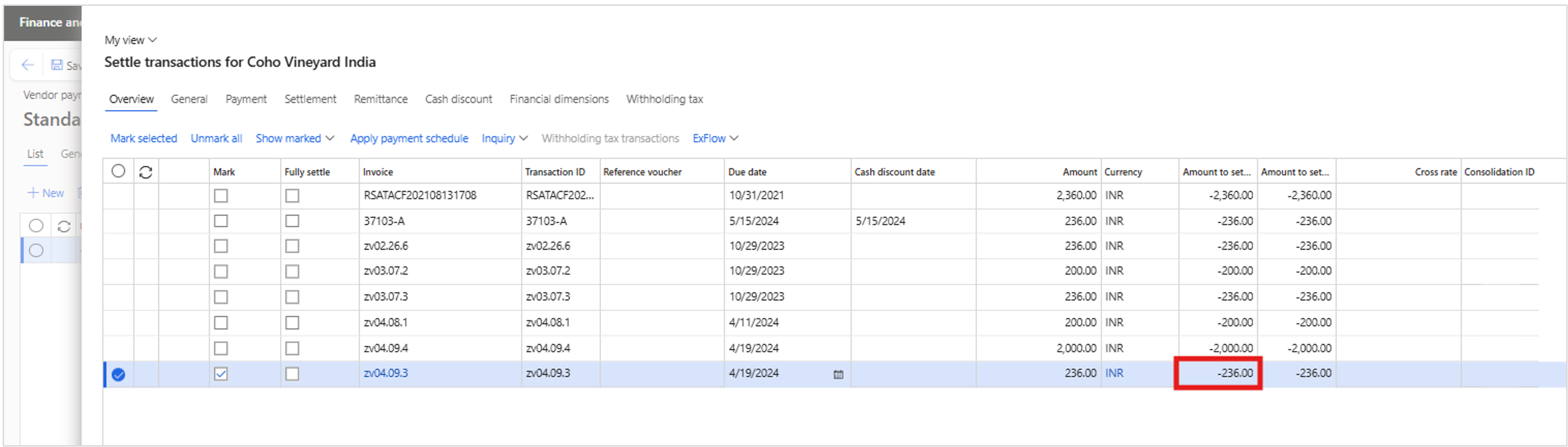Click the Cash discount date column header
Screen dimensions: 1568x447
(894, 172)
